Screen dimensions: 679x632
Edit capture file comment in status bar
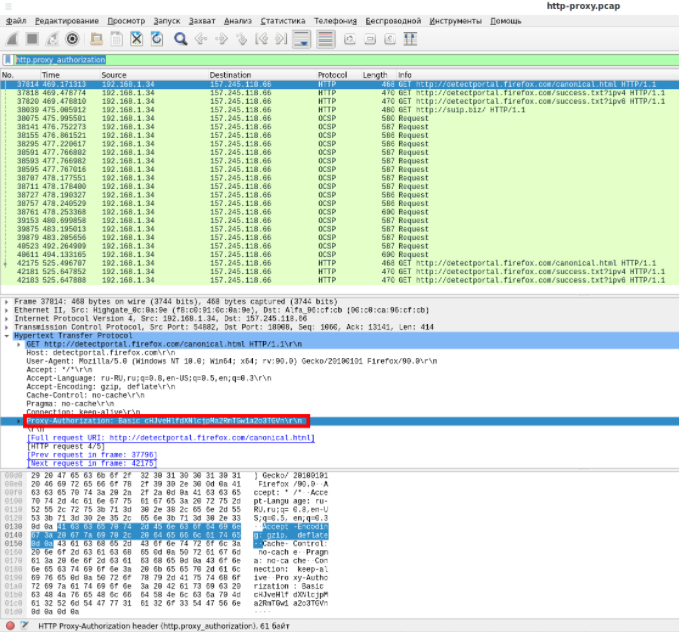click(24, 626)
